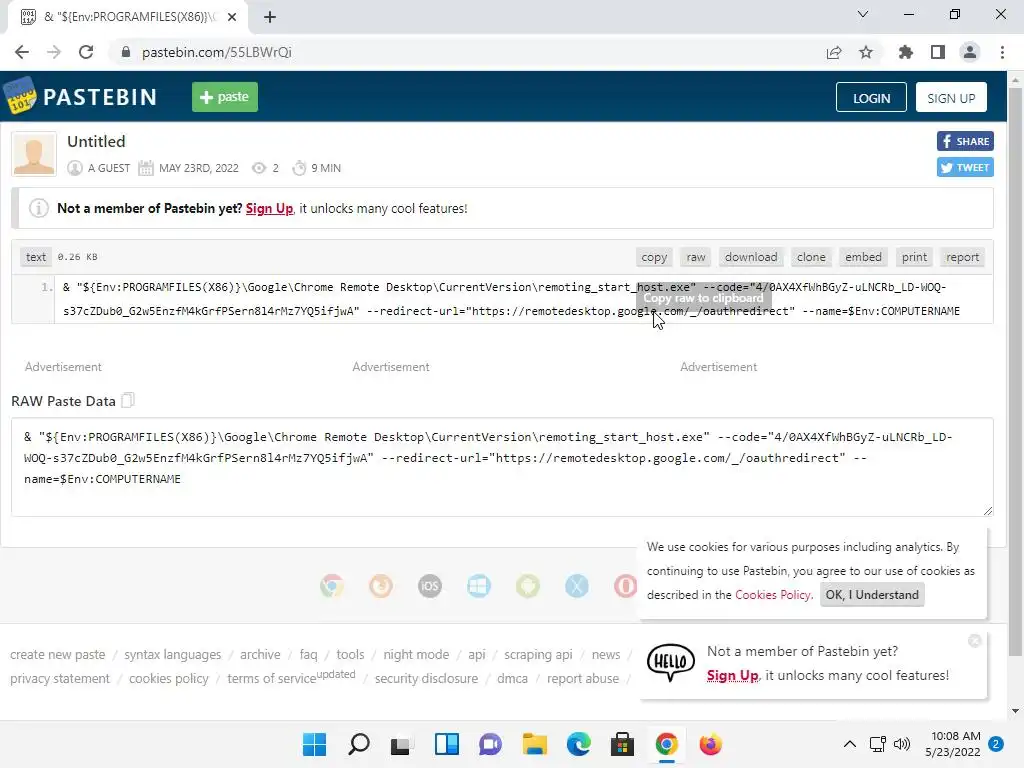
Task: Open Chrome extensions puzzle icon
Action: pyautogui.click(x=906, y=52)
